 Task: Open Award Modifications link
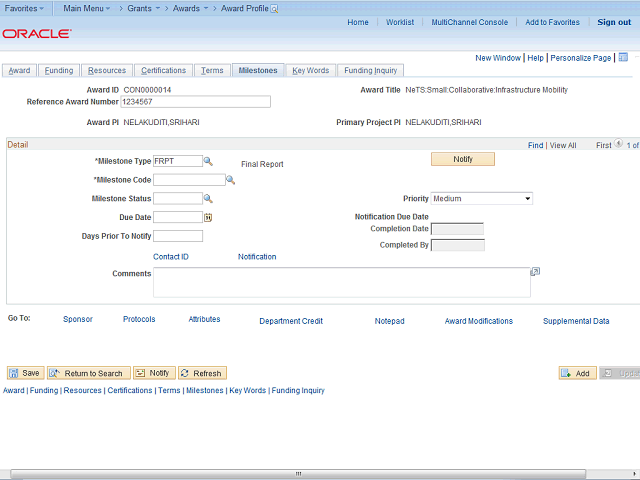[479, 321]
